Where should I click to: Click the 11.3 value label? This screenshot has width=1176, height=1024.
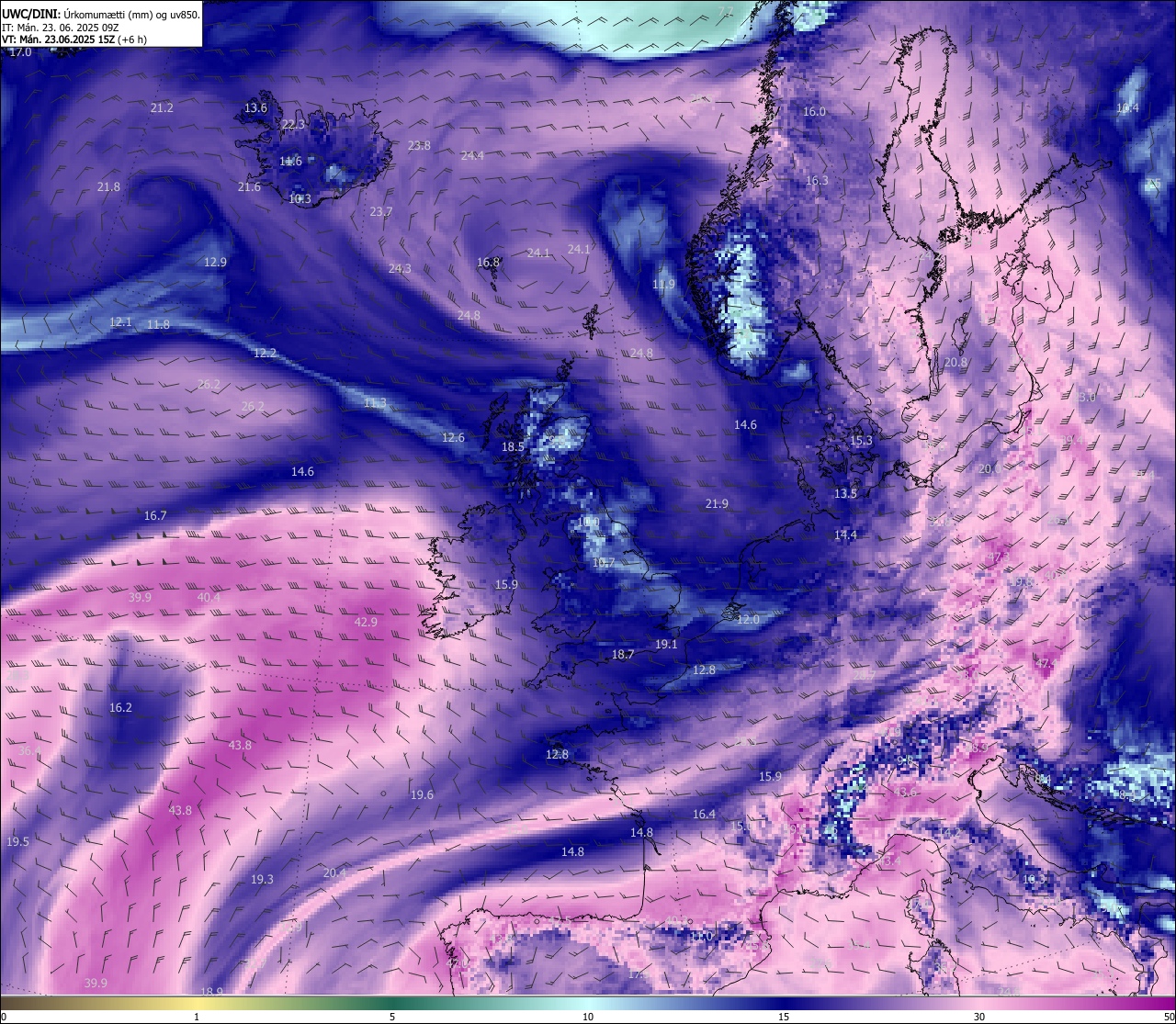click(375, 402)
